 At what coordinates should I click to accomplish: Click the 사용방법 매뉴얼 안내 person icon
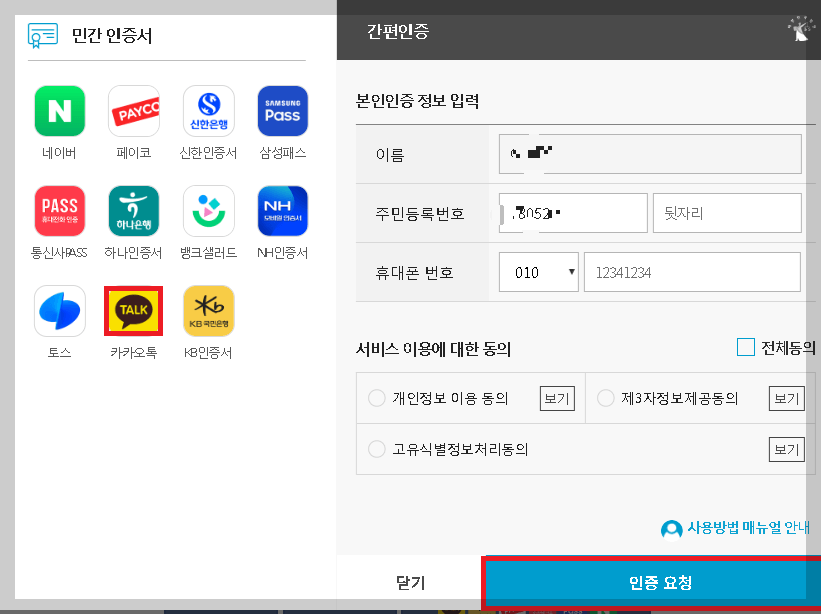click(x=671, y=529)
